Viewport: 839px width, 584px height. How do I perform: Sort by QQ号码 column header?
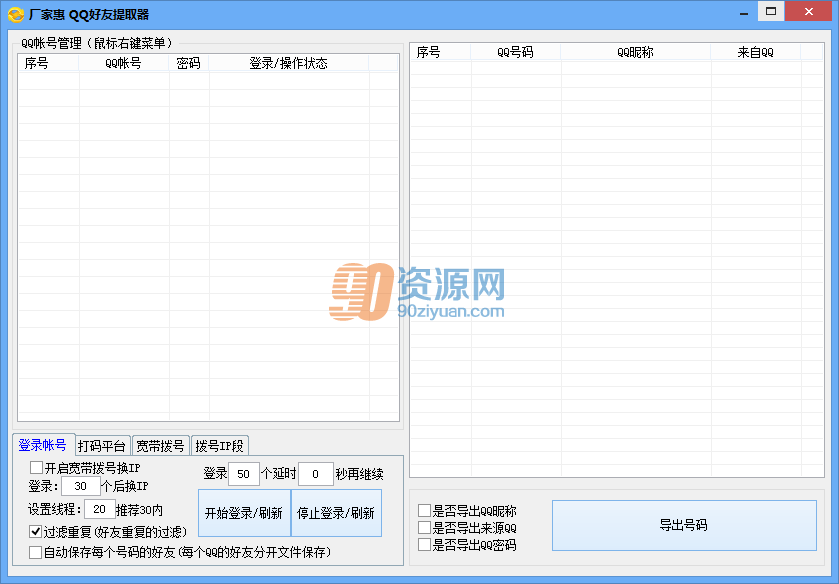[515, 52]
